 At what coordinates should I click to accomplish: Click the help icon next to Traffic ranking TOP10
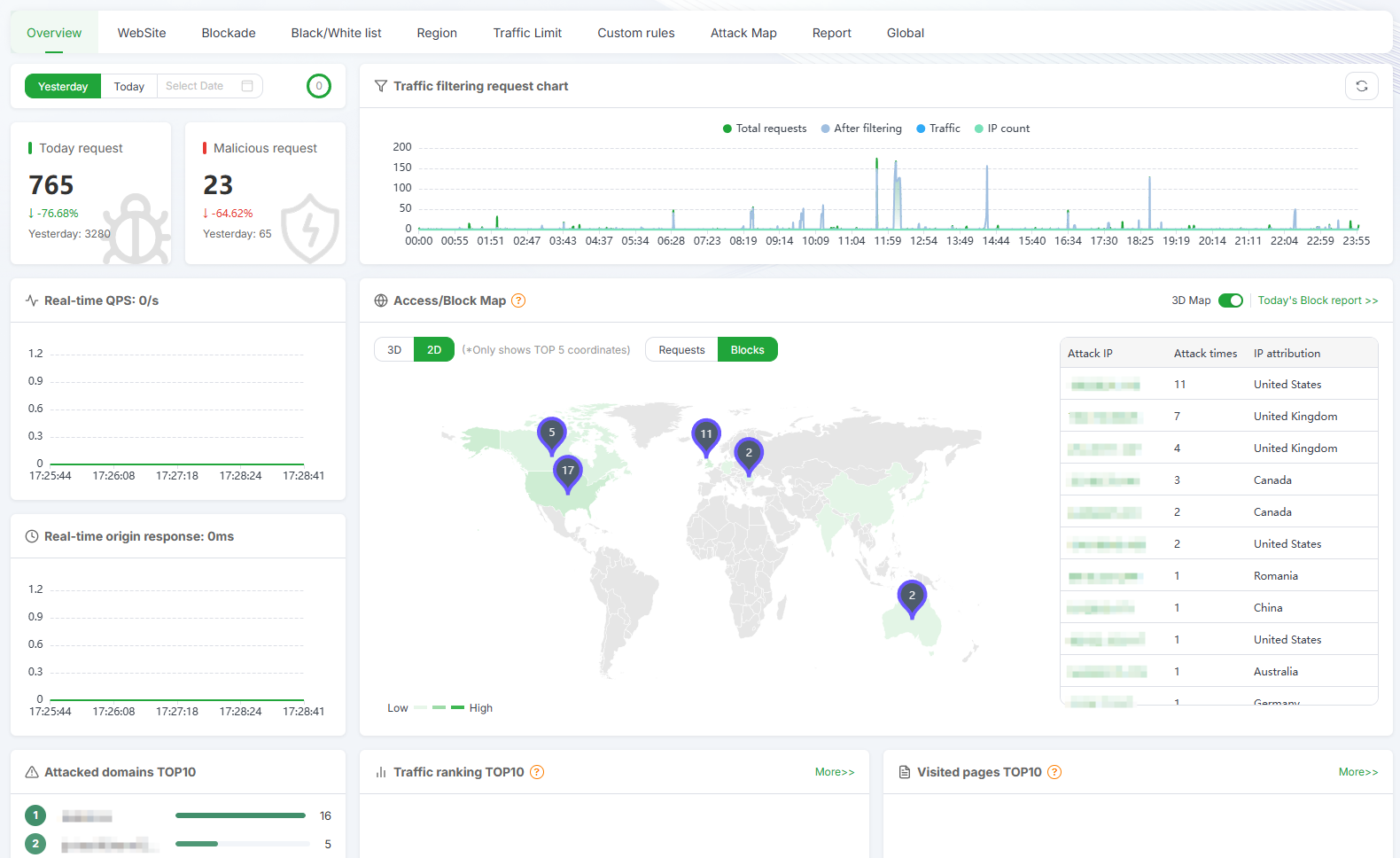point(537,772)
